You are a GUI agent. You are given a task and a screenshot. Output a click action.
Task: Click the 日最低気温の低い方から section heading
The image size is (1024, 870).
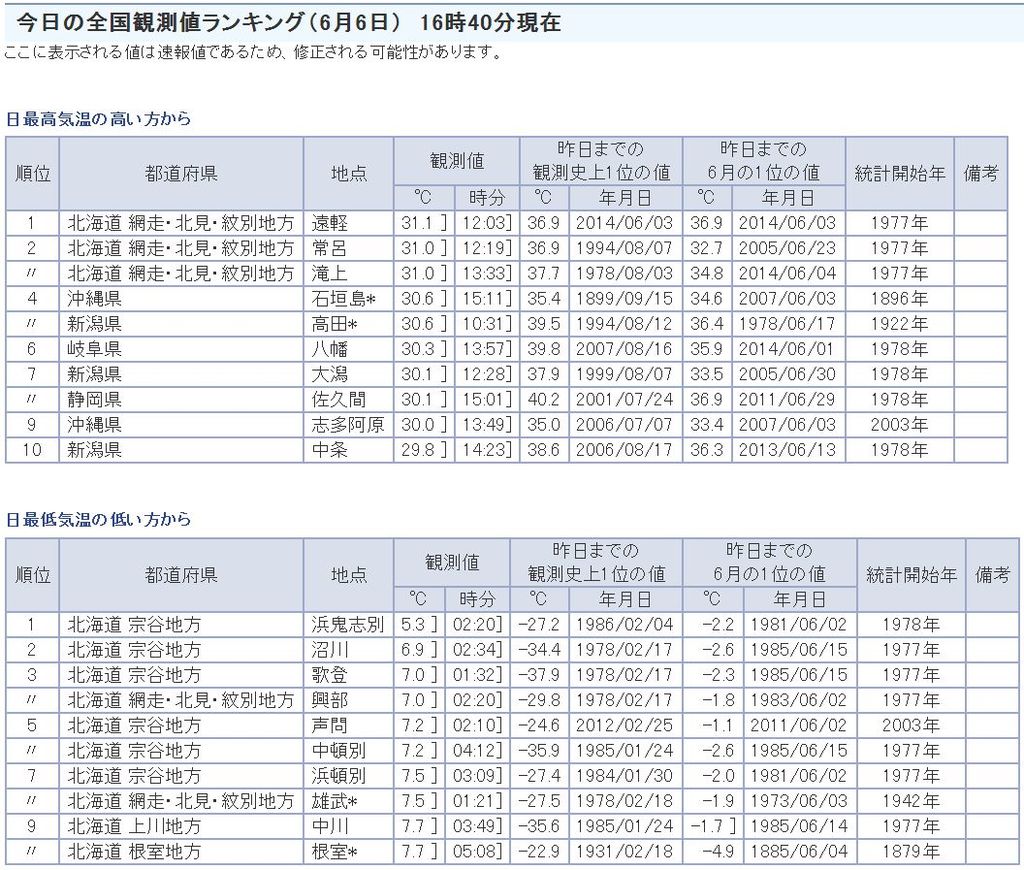[98, 520]
